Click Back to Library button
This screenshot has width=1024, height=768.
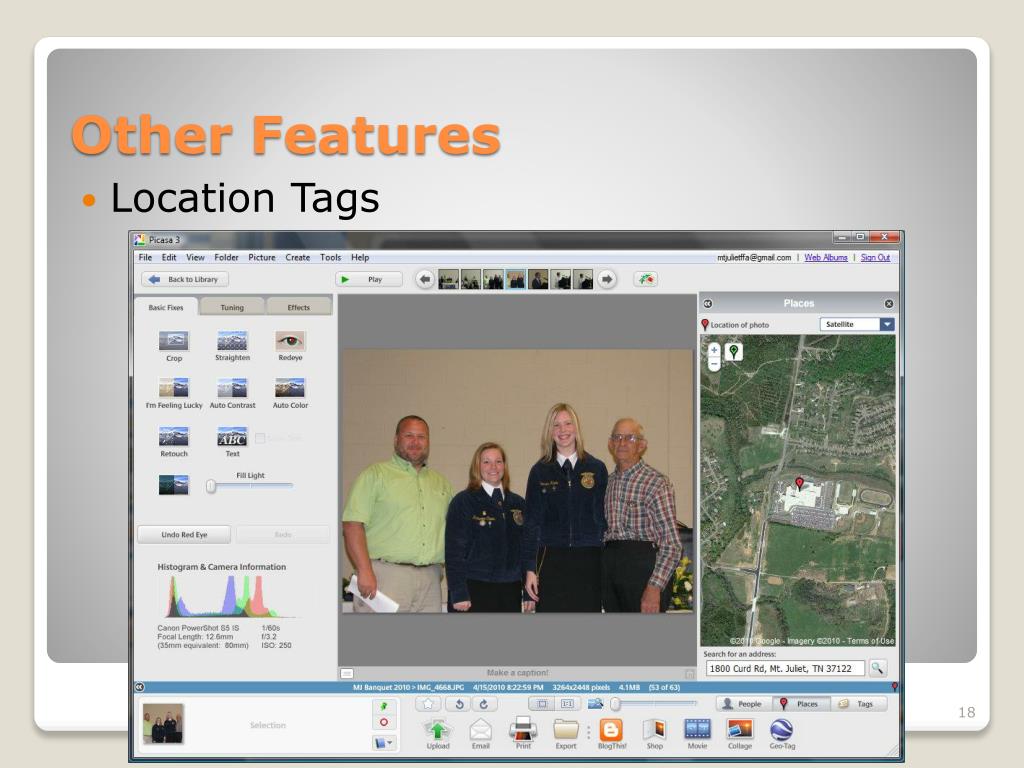pyautogui.click(x=185, y=280)
